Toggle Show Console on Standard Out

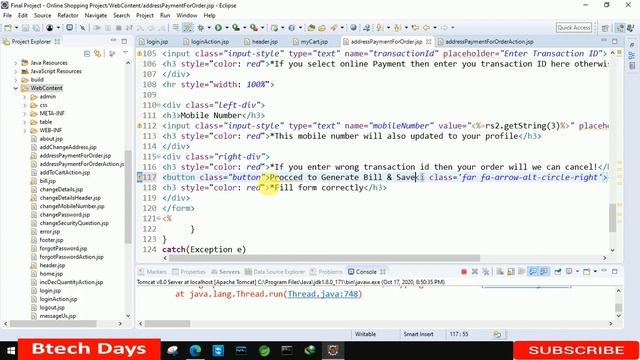click(533, 271)
